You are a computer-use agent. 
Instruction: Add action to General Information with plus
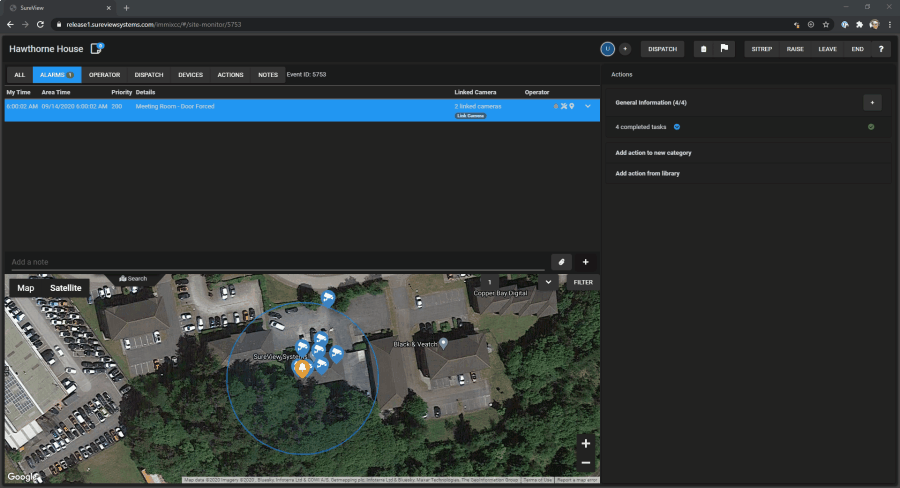pyautogui.click(x=872, y=103)
